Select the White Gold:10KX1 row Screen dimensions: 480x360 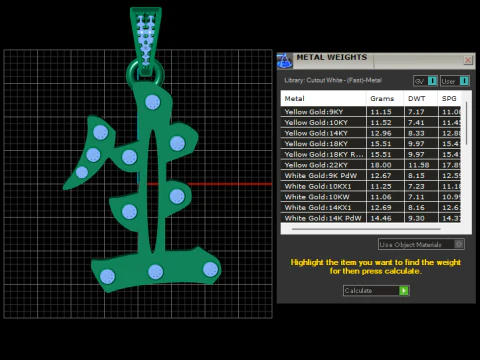click(x=371, y=186)
